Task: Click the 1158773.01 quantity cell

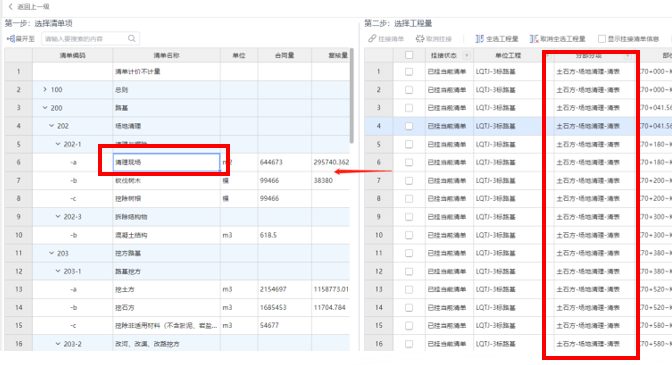Action: point(331,289)
